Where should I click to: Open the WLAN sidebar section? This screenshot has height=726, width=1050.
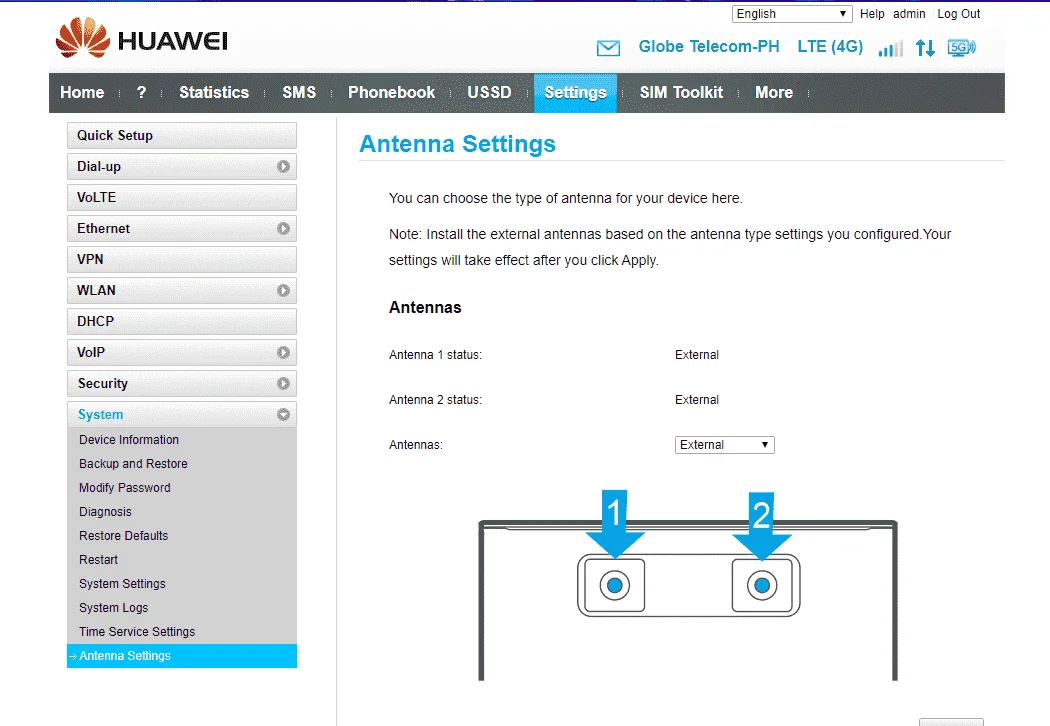[181, 291]
